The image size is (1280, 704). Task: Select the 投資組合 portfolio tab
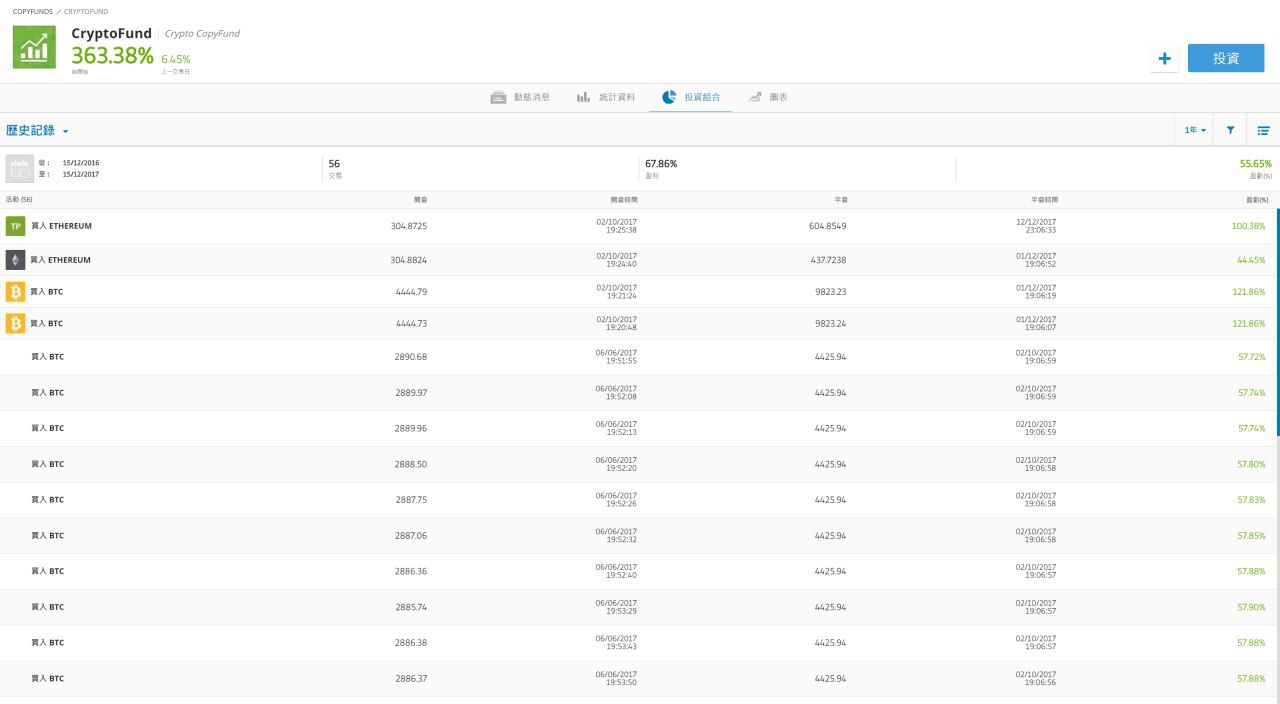tap(690, 98)
